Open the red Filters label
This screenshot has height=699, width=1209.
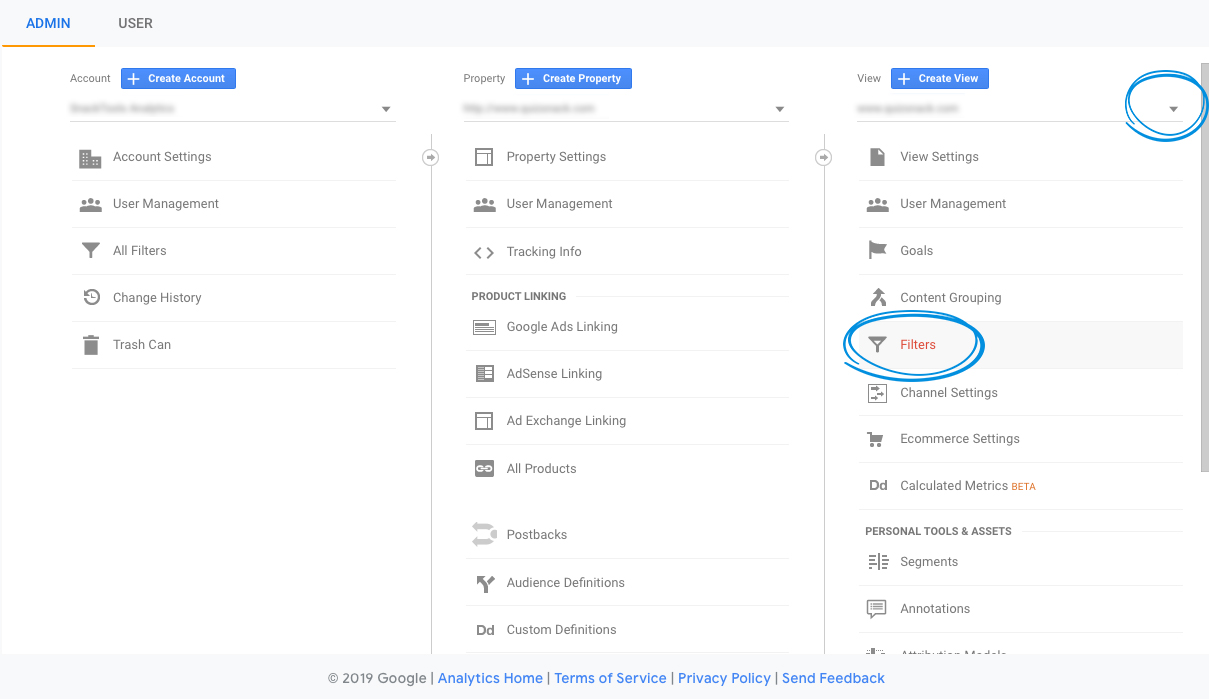(918, 345)
